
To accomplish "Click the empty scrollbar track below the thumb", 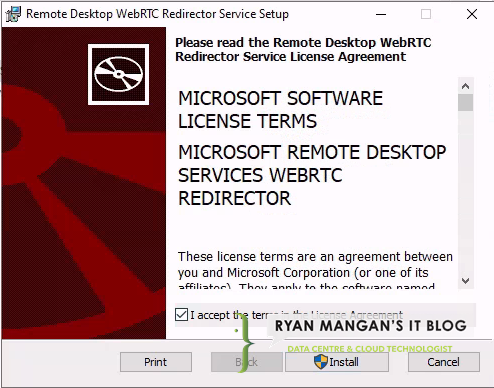I will (465, 192).
